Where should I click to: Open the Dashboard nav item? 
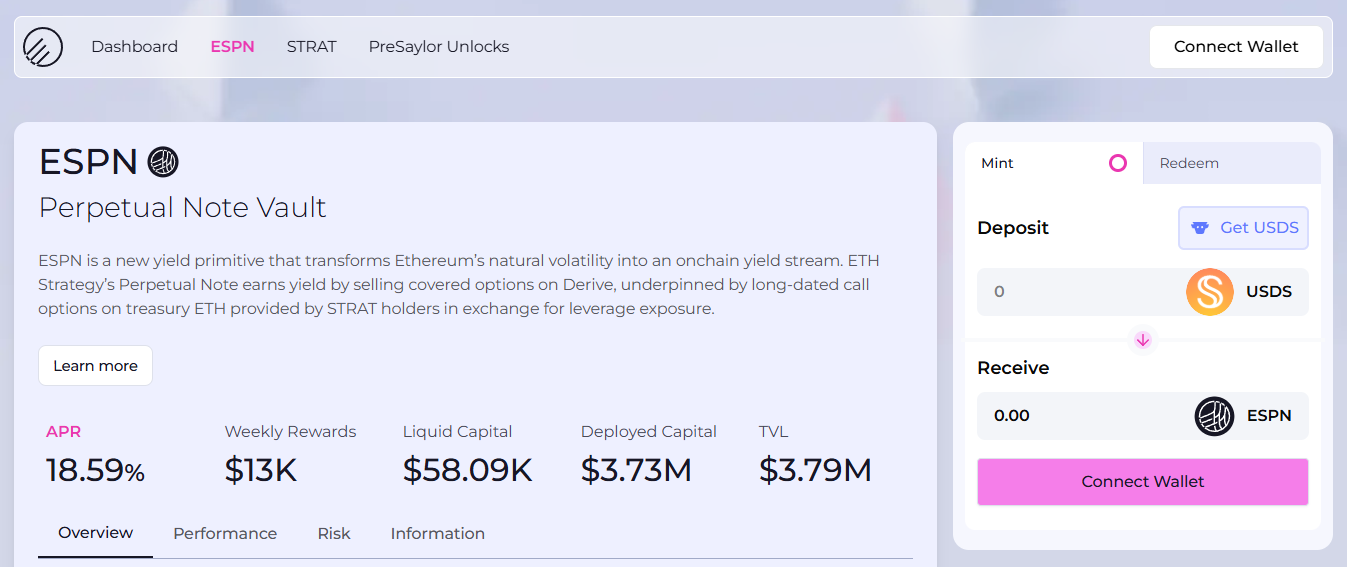134,47
